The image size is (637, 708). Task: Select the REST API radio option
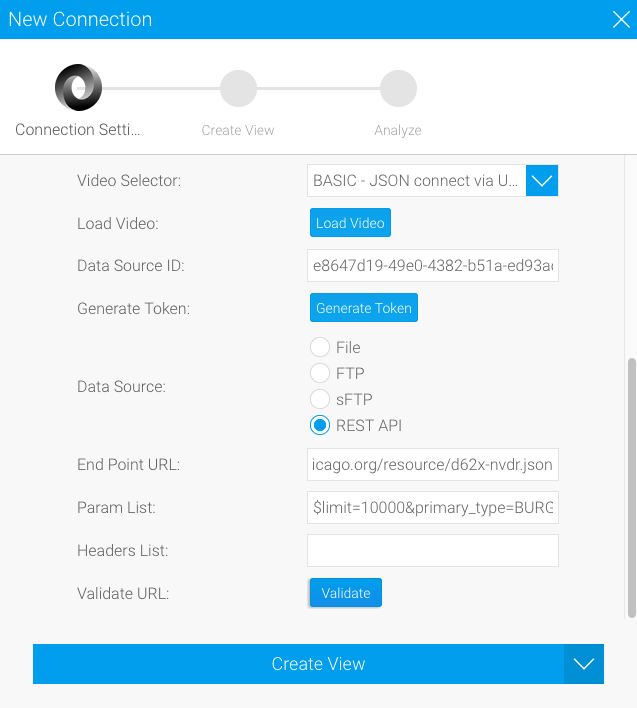320,425
